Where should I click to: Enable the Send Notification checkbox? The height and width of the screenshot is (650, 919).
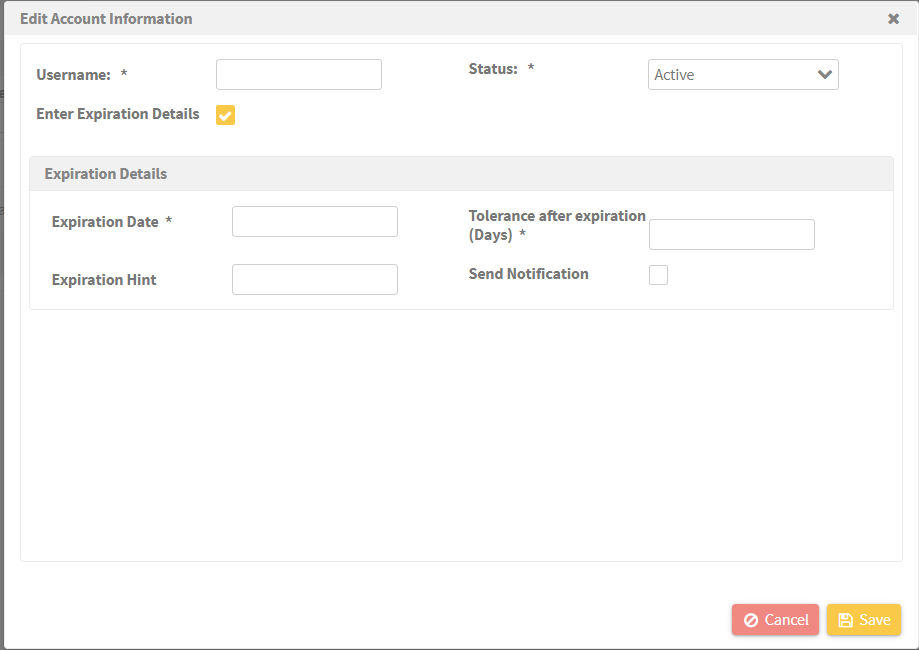pos(658,275)
